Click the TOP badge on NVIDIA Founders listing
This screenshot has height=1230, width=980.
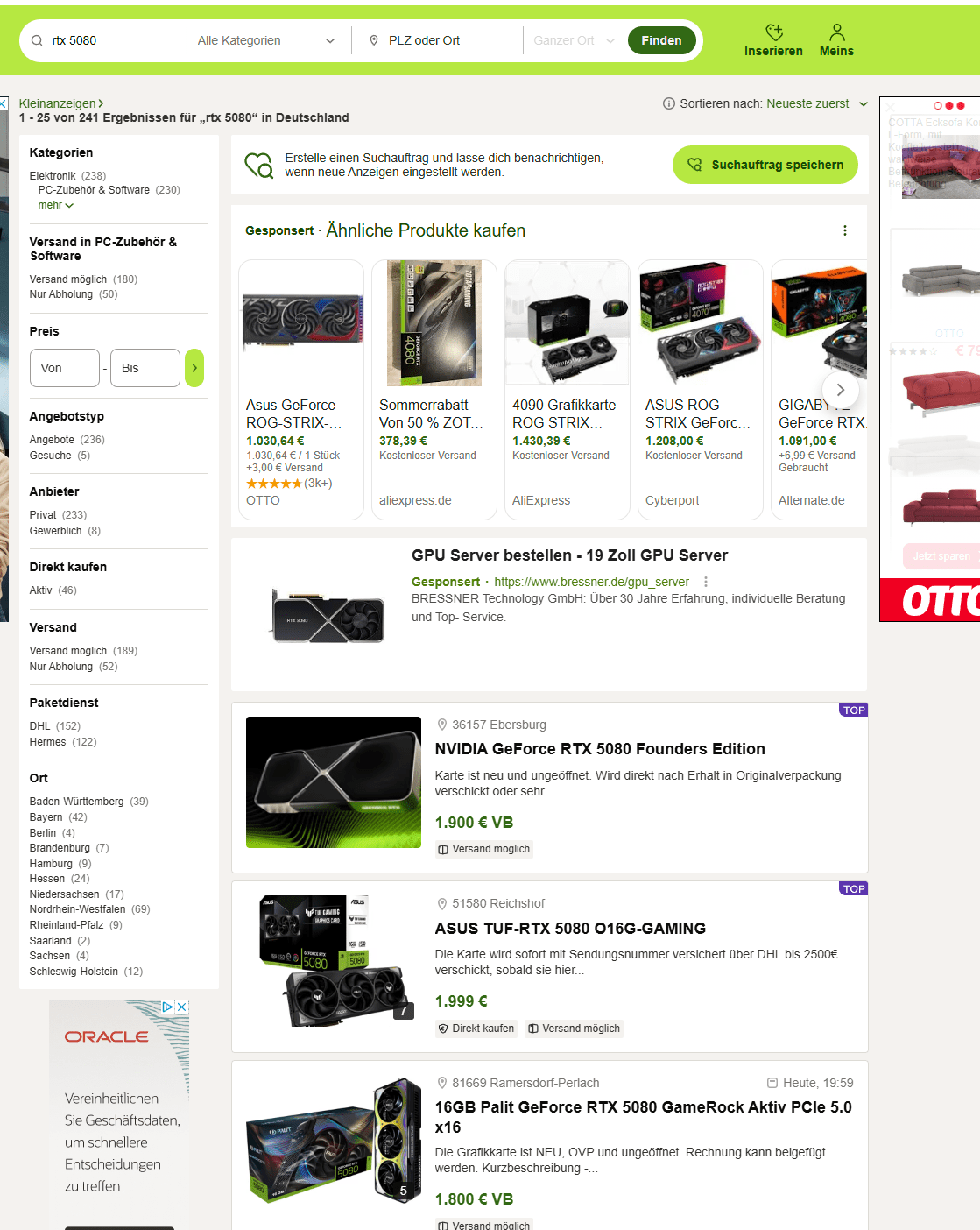(x=854, y=710)
